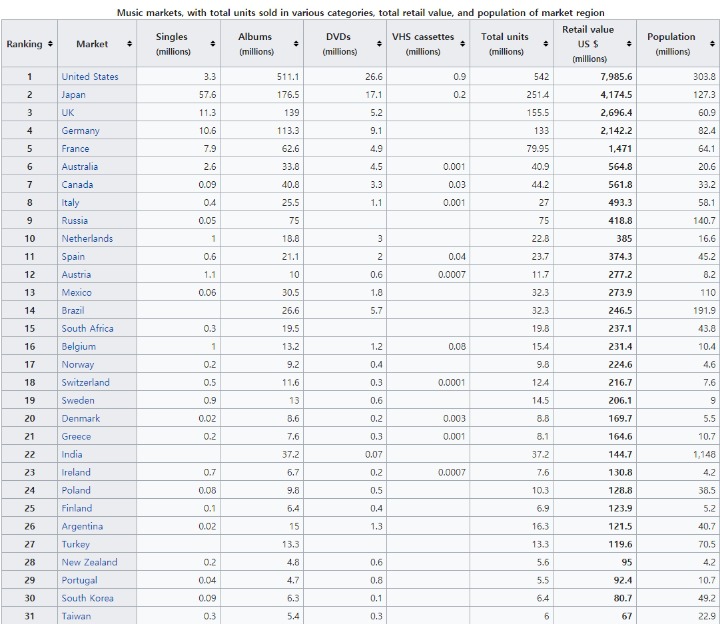
Task: Click the Mexico link
Action: (x=77, y=292)
